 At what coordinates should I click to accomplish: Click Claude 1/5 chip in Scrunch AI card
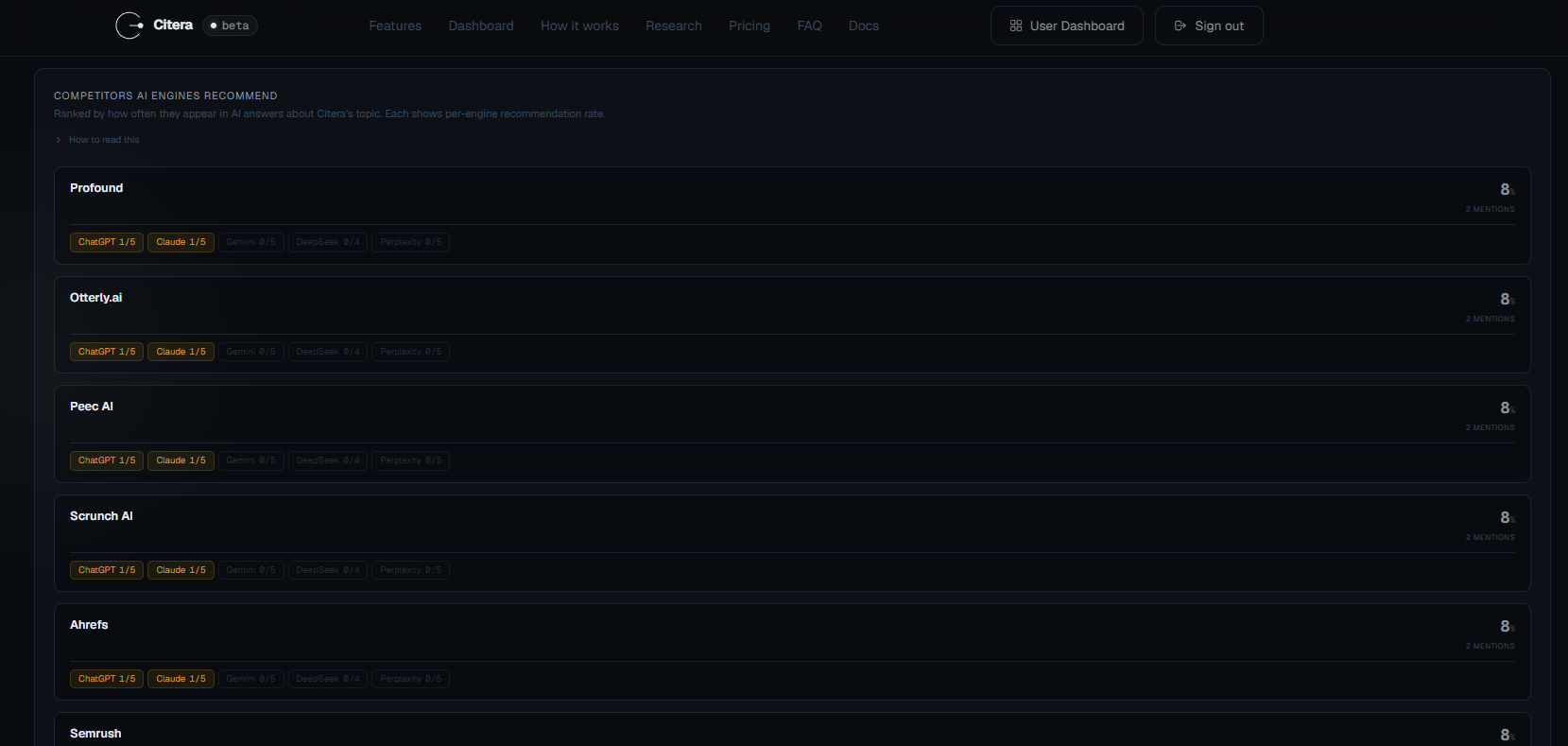[181, 570]
